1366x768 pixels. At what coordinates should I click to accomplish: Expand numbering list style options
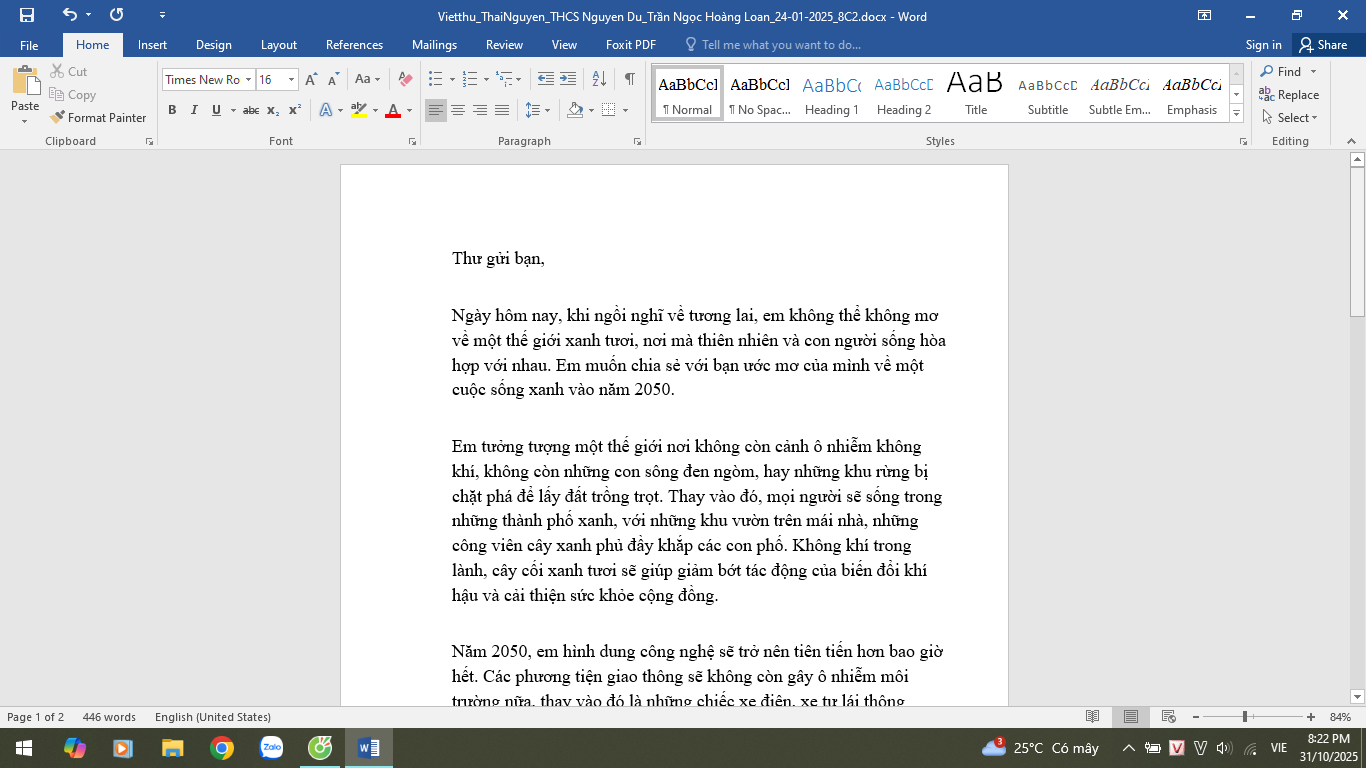(x=486, y=79)
